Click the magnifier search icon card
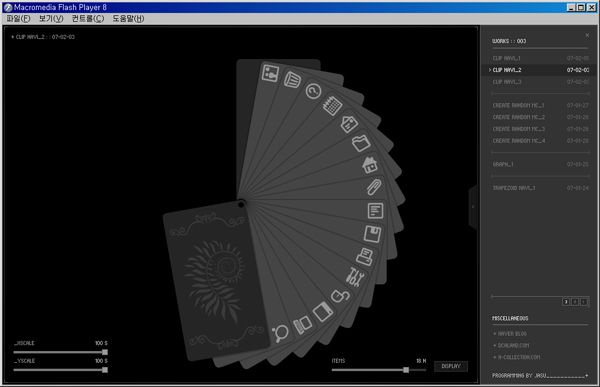 click(280, 333)
